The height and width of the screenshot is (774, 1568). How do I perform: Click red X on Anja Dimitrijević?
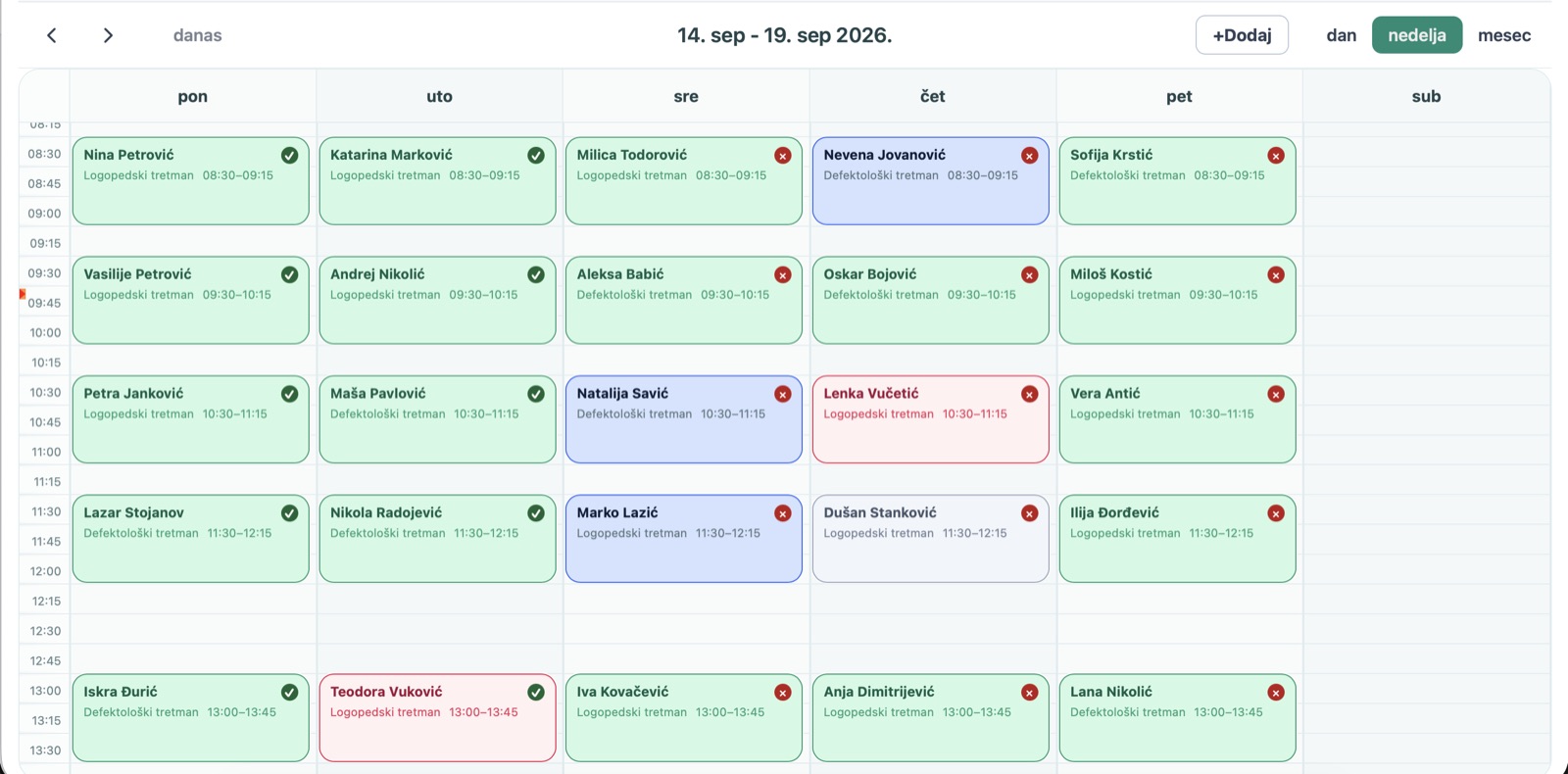(1030, 692)
